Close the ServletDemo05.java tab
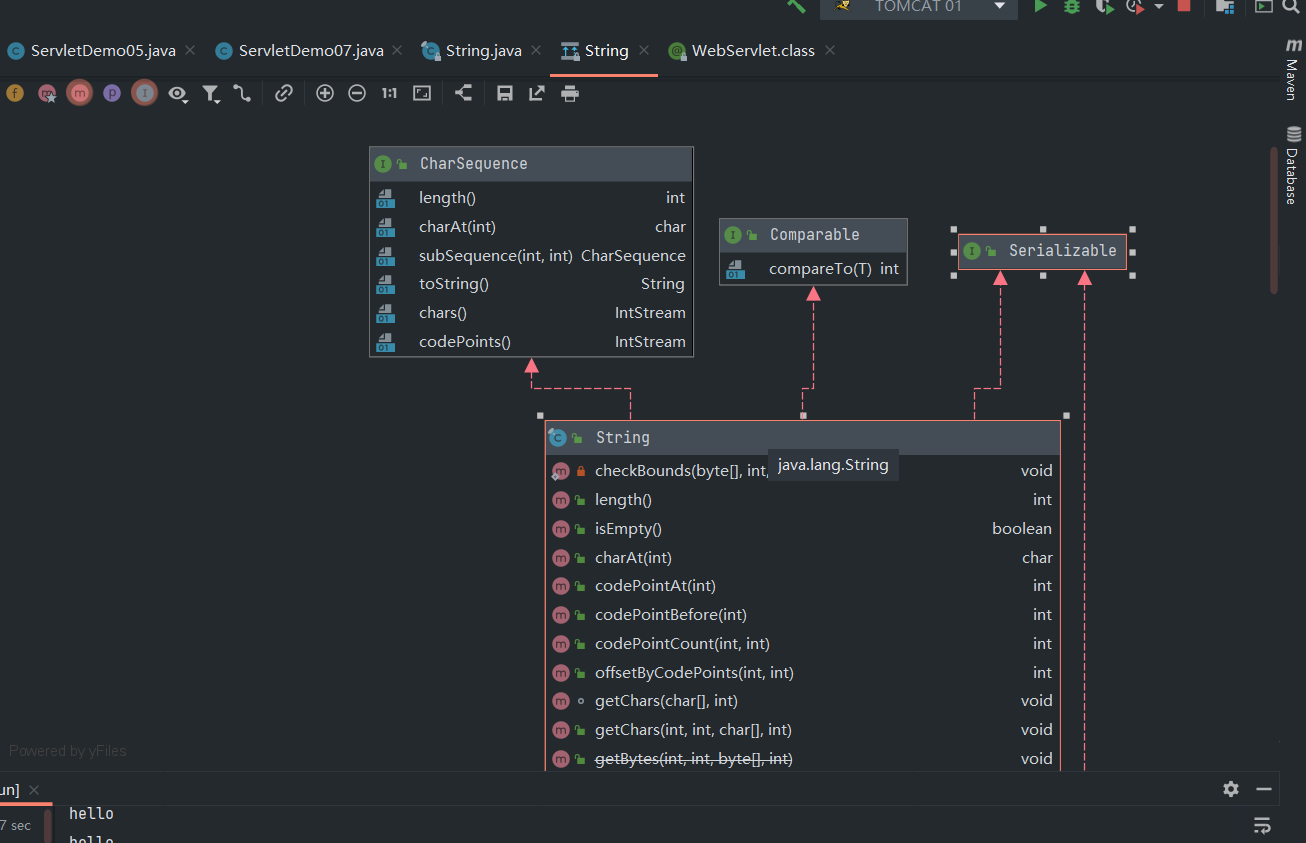The width and height of the screenshot is (1306, 843). [190, 50]
